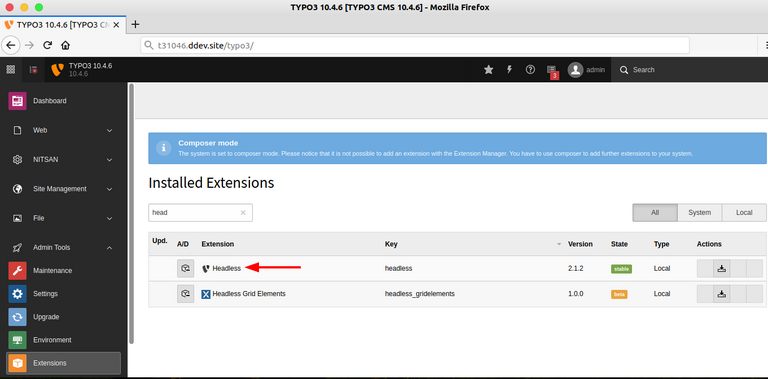Screen dimensions: 768x379
Task: Collapse the Admin Tools module group
Action: click(64, 248)
